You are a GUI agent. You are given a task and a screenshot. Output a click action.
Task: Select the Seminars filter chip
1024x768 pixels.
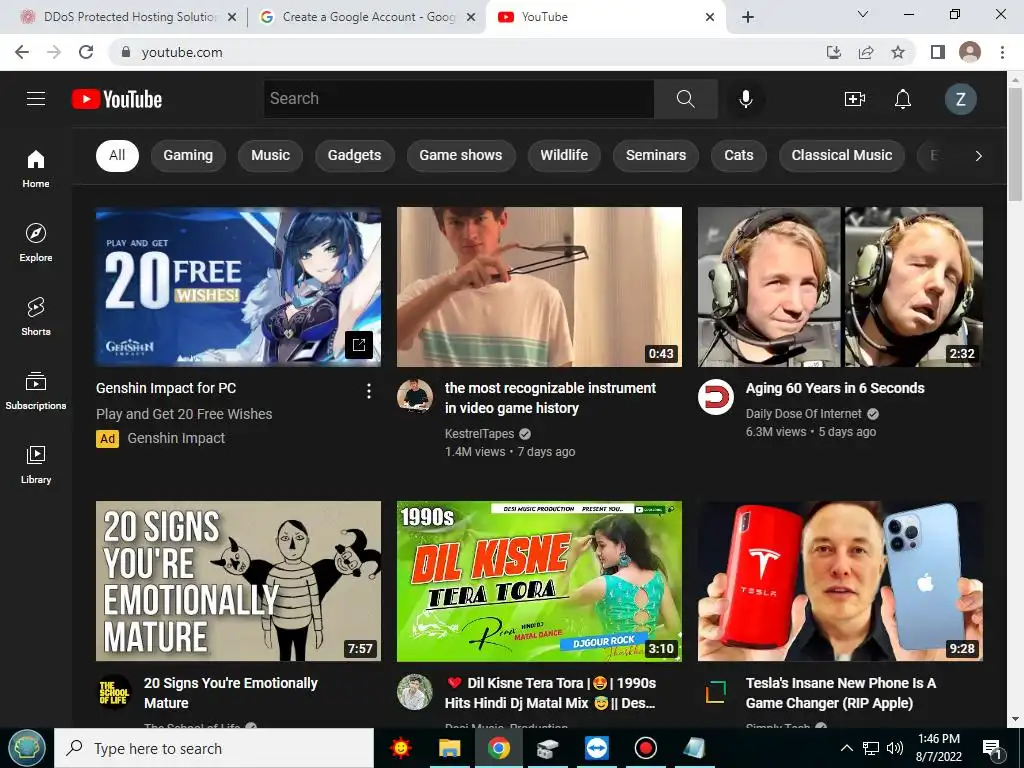(x=656, y=155)
